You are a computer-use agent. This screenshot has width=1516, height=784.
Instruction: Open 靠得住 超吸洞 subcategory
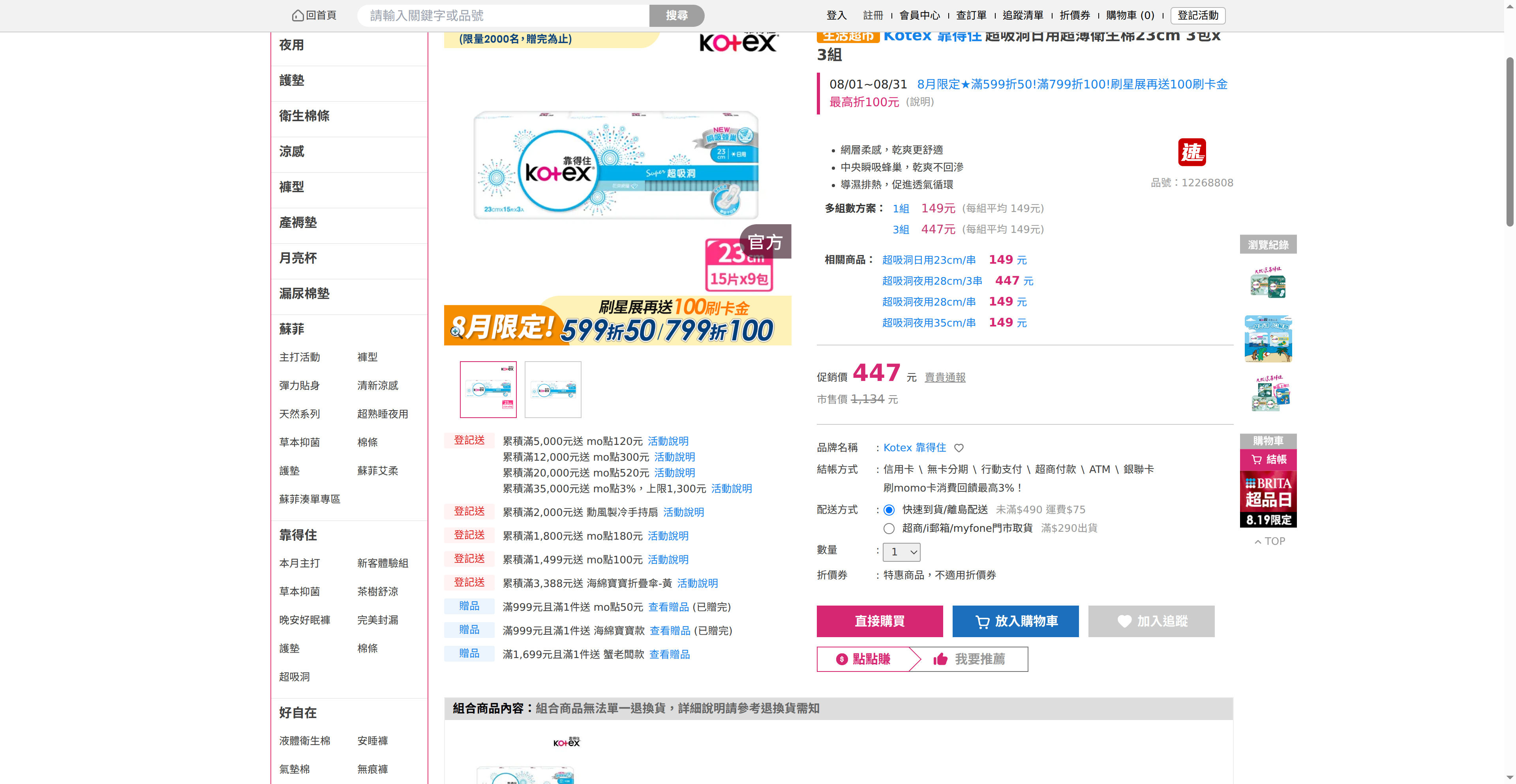294,677
